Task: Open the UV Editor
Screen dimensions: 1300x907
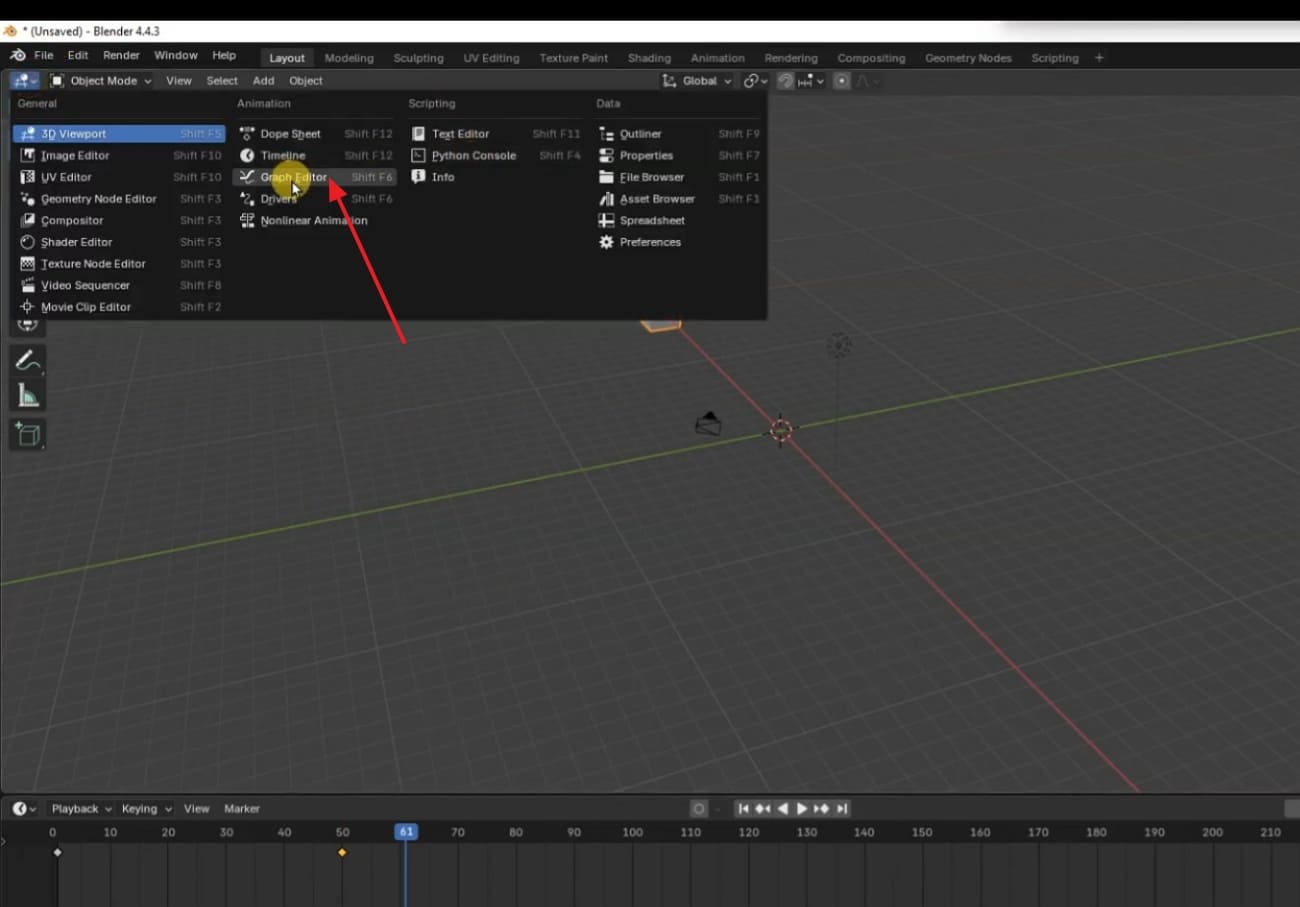Action: click(119, 177)
